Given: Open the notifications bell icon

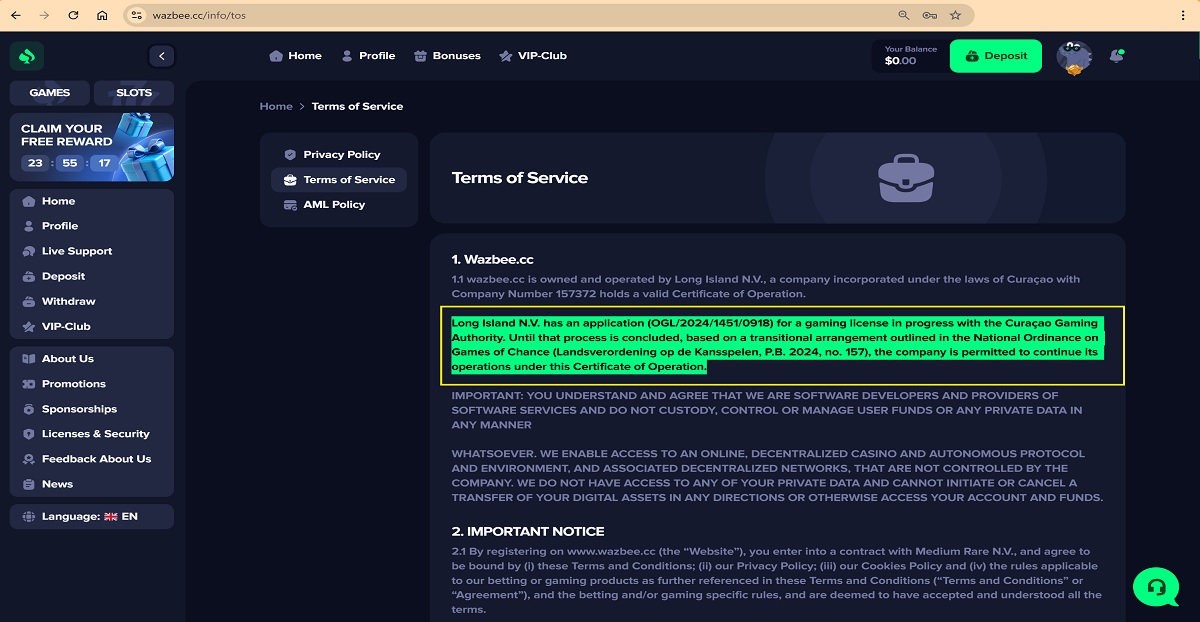Looking at the screenshot, I should point(1116,56).
